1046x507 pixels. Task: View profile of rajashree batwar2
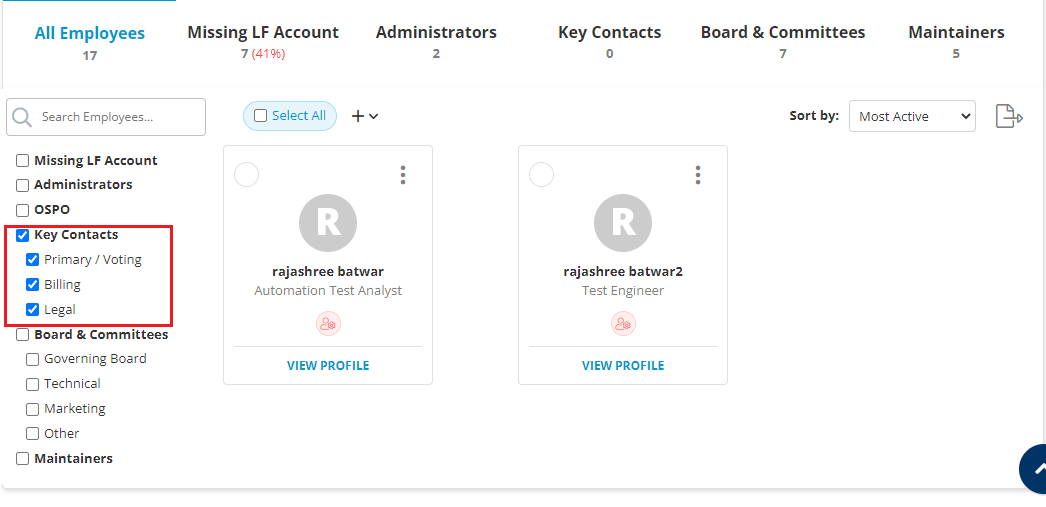point(623,366)
